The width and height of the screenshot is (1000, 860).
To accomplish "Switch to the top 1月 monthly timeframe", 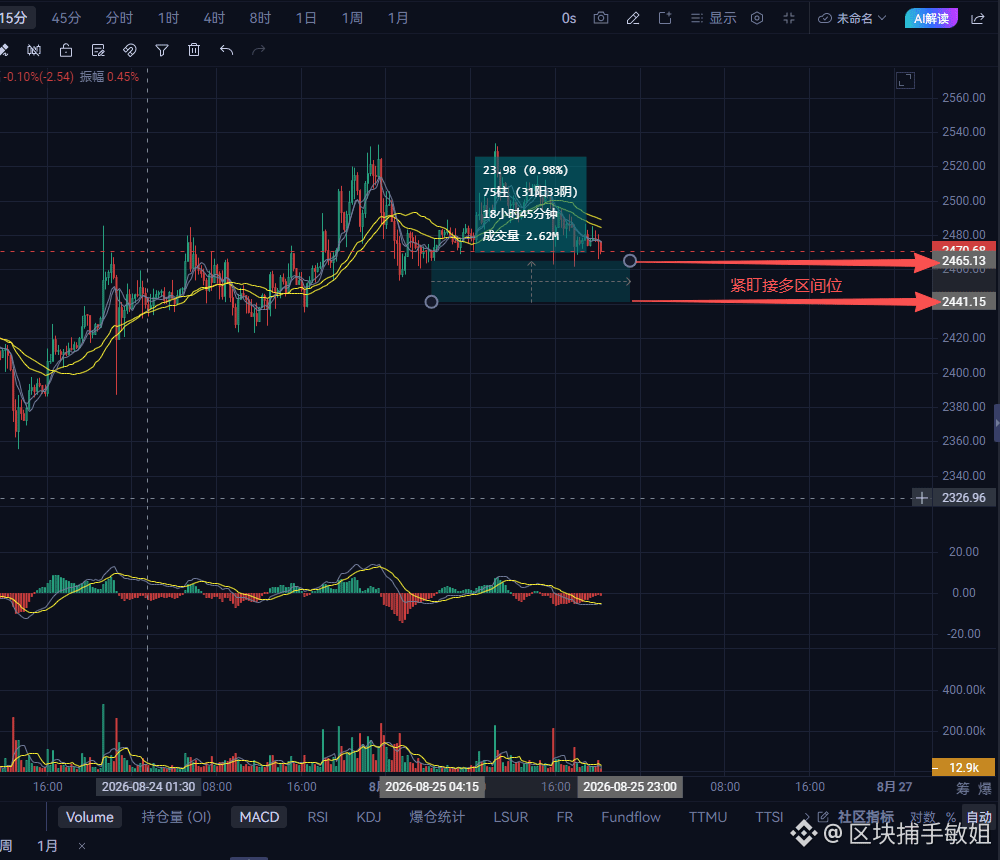I will tap(398, 18).
